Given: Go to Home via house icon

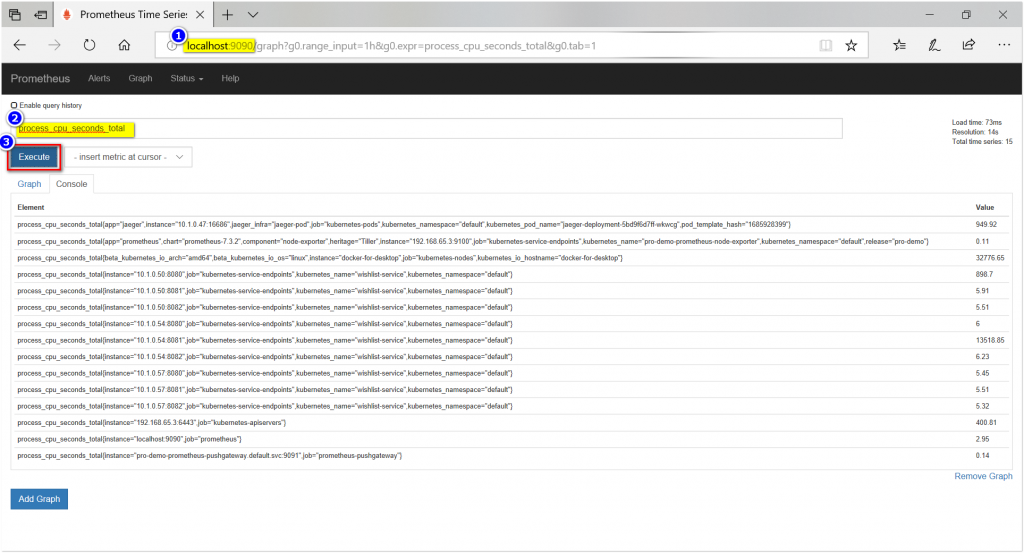Looking at the screenshot, I should [x=124, y=45].
